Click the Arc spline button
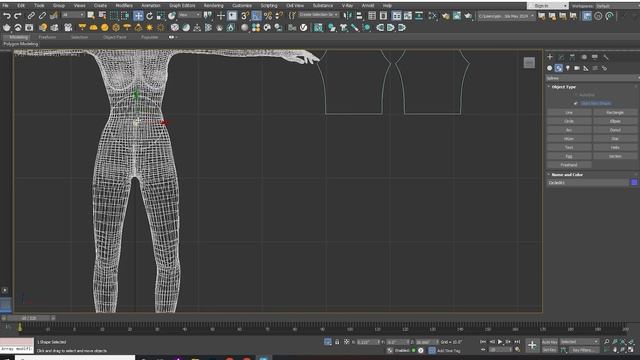The height and width of the screenshot is (360, 640). [x=569, y=130]
